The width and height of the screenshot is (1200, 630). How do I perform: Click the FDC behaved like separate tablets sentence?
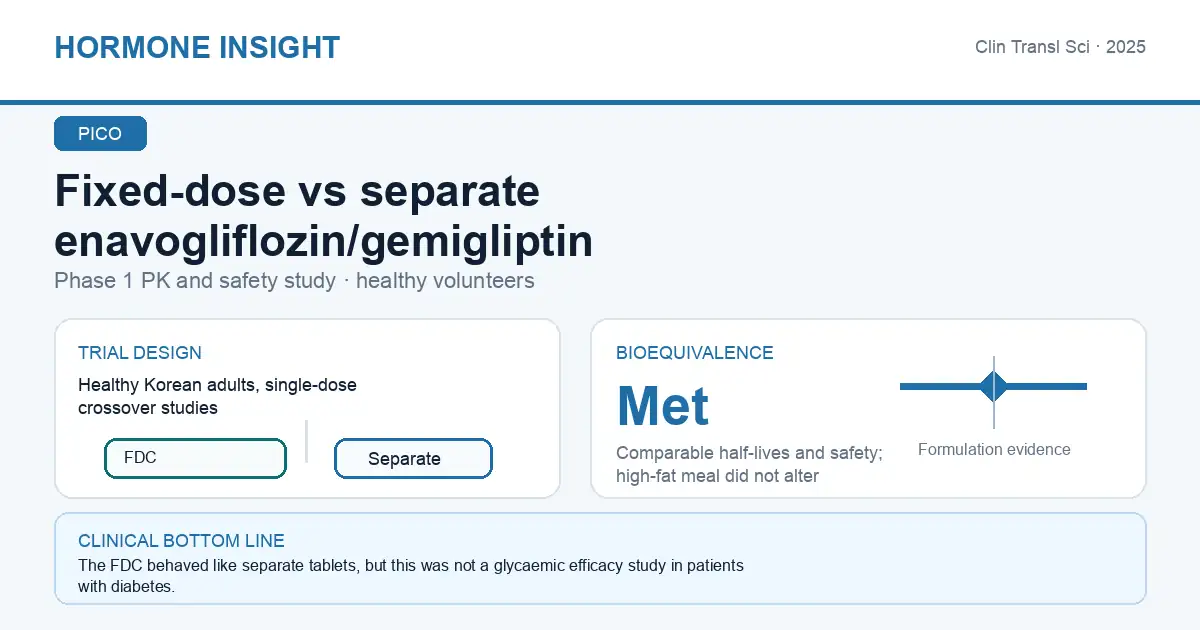(x=411, y=576)
